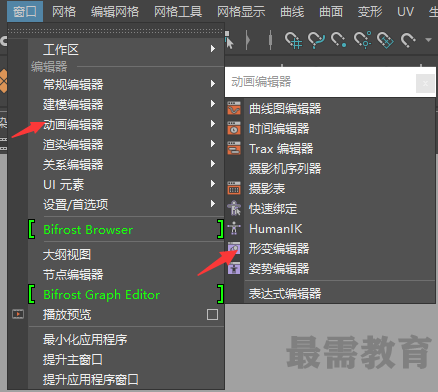Click the 快速绑定 quick rig icon
438x392 pixels.
coord(234,208)
